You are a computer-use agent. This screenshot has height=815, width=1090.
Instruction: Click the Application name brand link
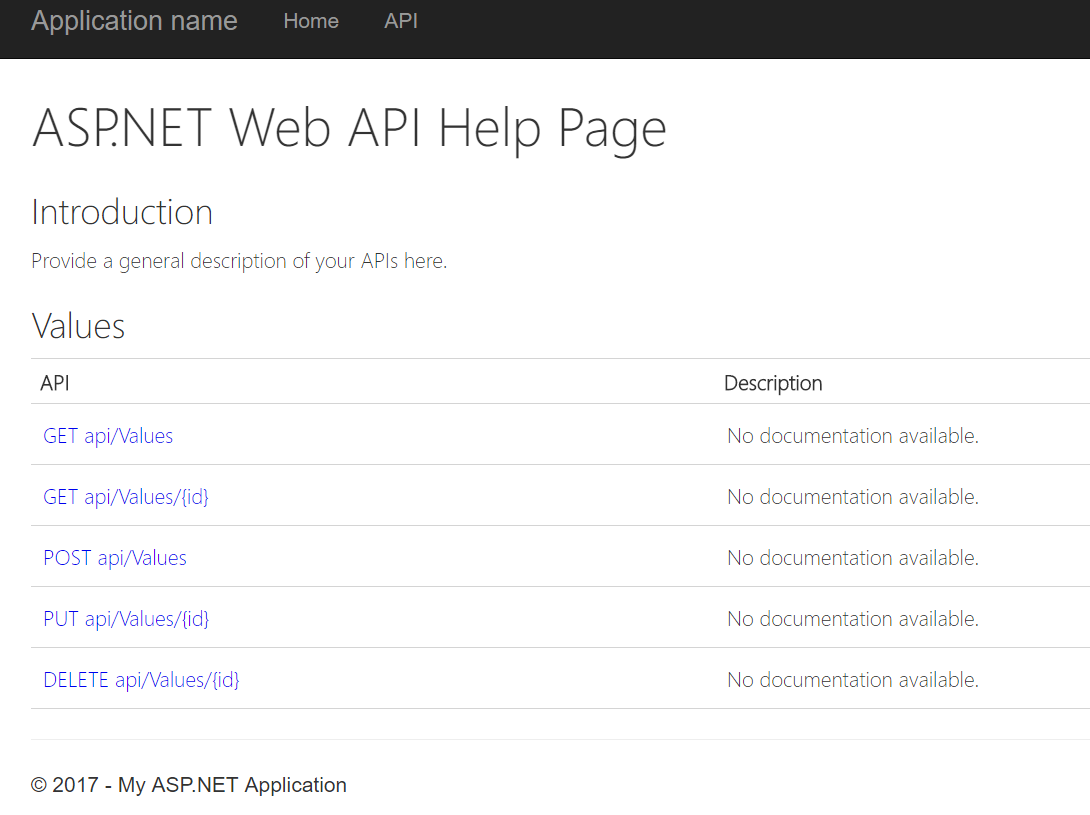click(134, 21)
